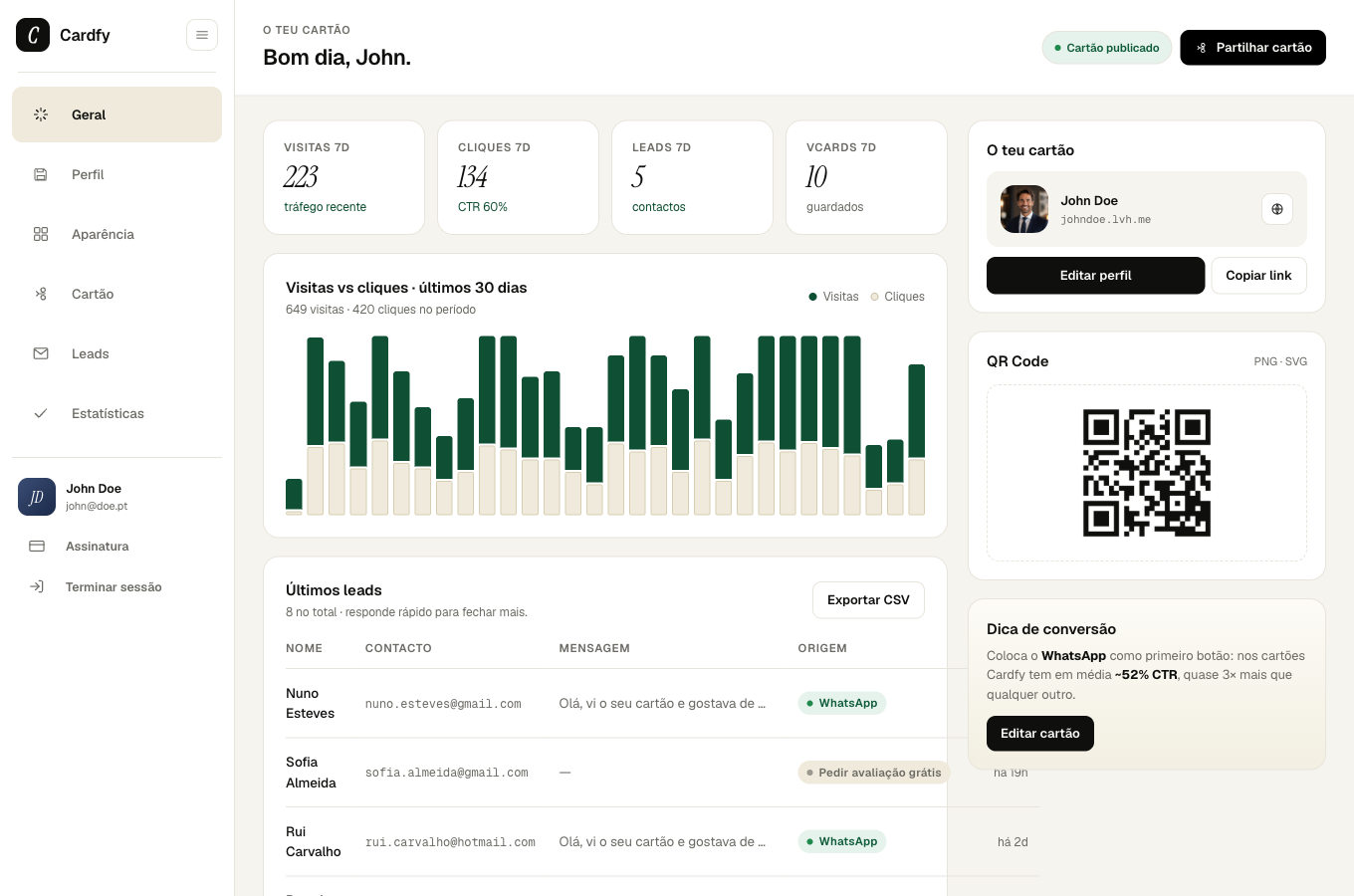Click the JD avatar in sidebar
Image resolution: width=1354 pixels, height=896 pixels.
(x=37, y=497)
